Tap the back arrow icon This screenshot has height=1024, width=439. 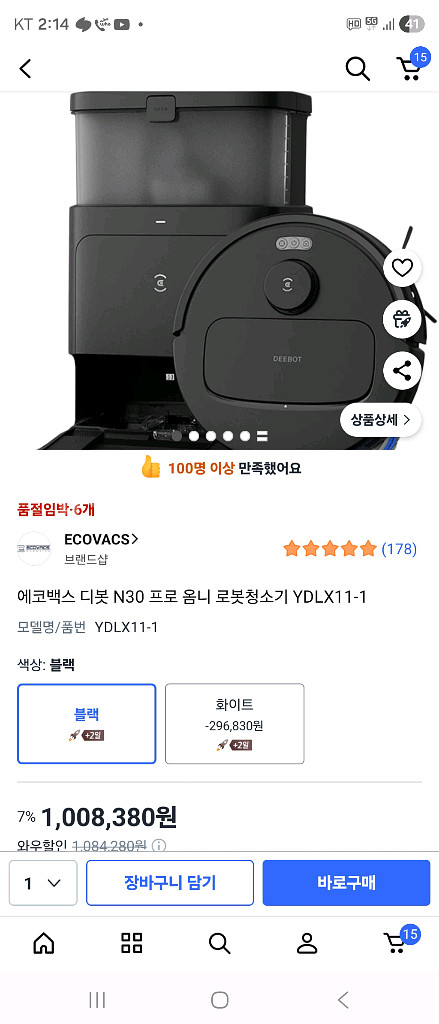click(25, 69)
